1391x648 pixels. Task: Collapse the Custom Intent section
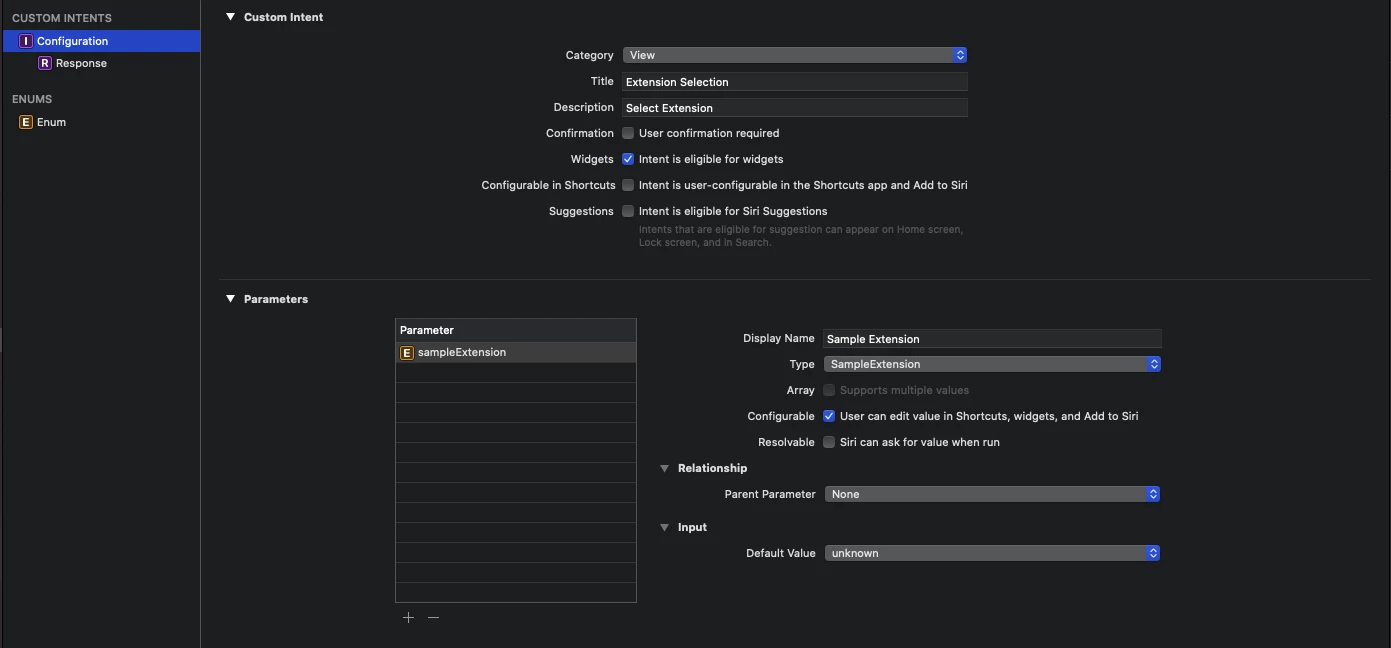point(230,17)
